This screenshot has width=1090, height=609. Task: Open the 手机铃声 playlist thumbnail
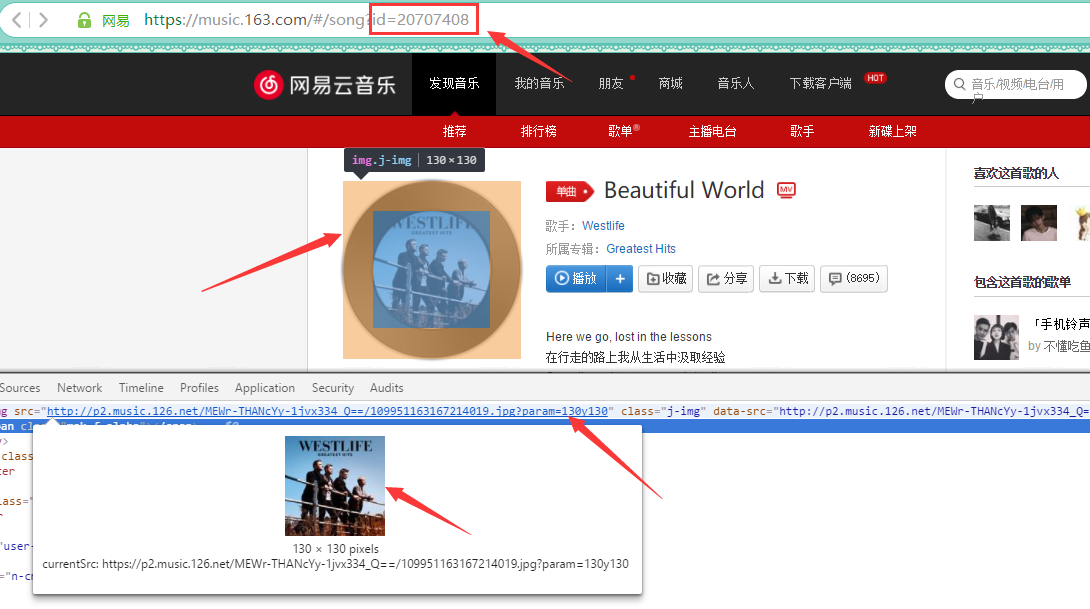(x=996, y=337)
